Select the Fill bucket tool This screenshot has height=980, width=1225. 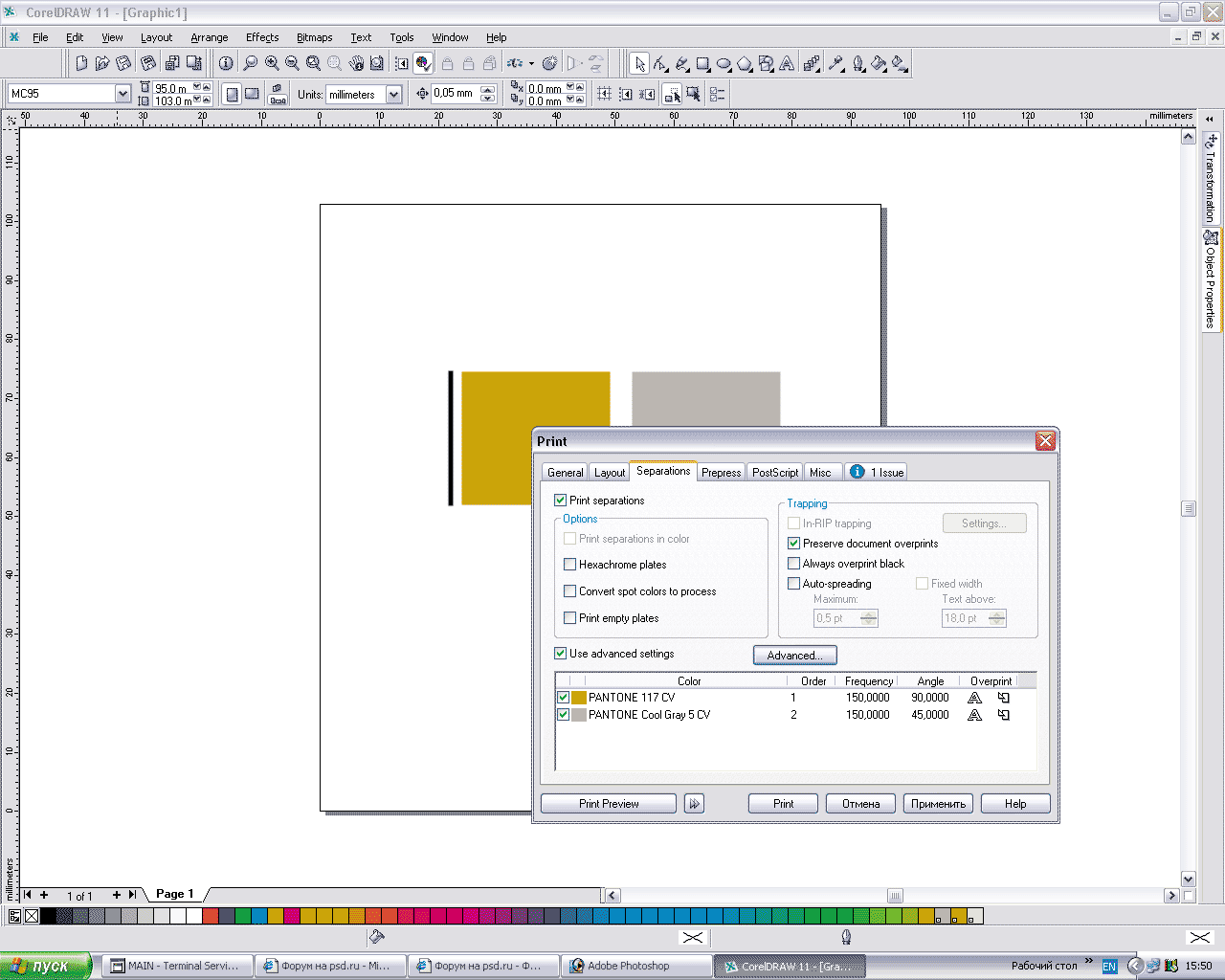point(879,64)
